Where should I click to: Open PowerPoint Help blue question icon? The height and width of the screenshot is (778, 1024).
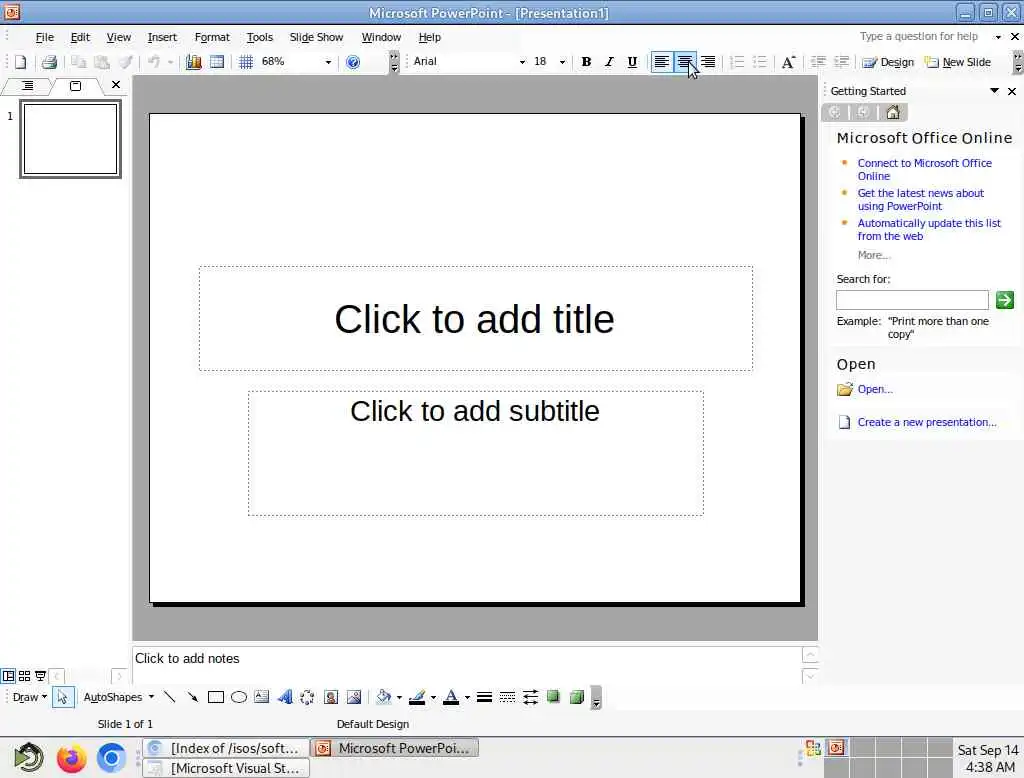[x=353, y=62]
